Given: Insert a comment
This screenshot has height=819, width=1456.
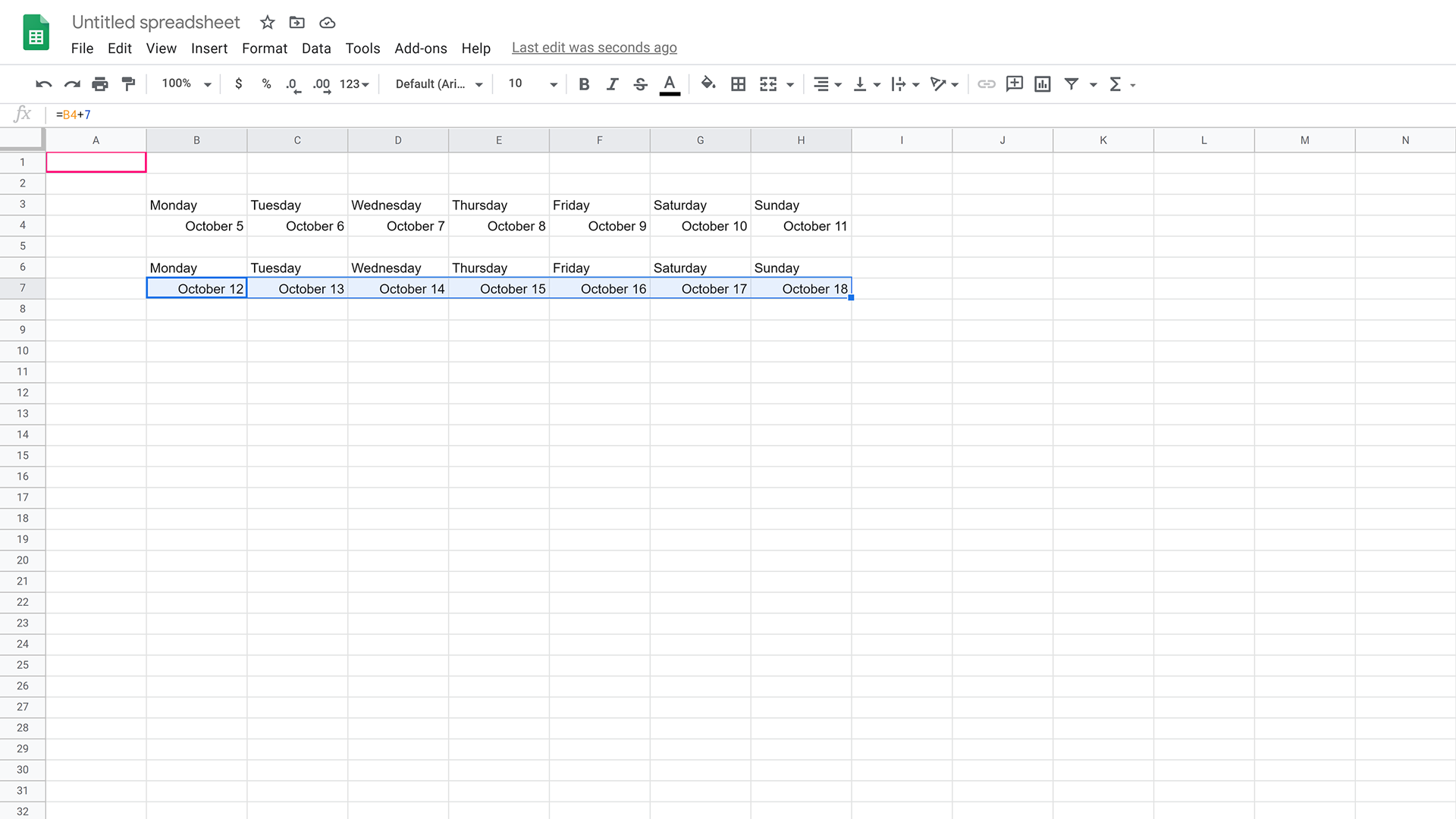Looking at the screenshot, I should pyautogui.click(x=1014, y=83).
